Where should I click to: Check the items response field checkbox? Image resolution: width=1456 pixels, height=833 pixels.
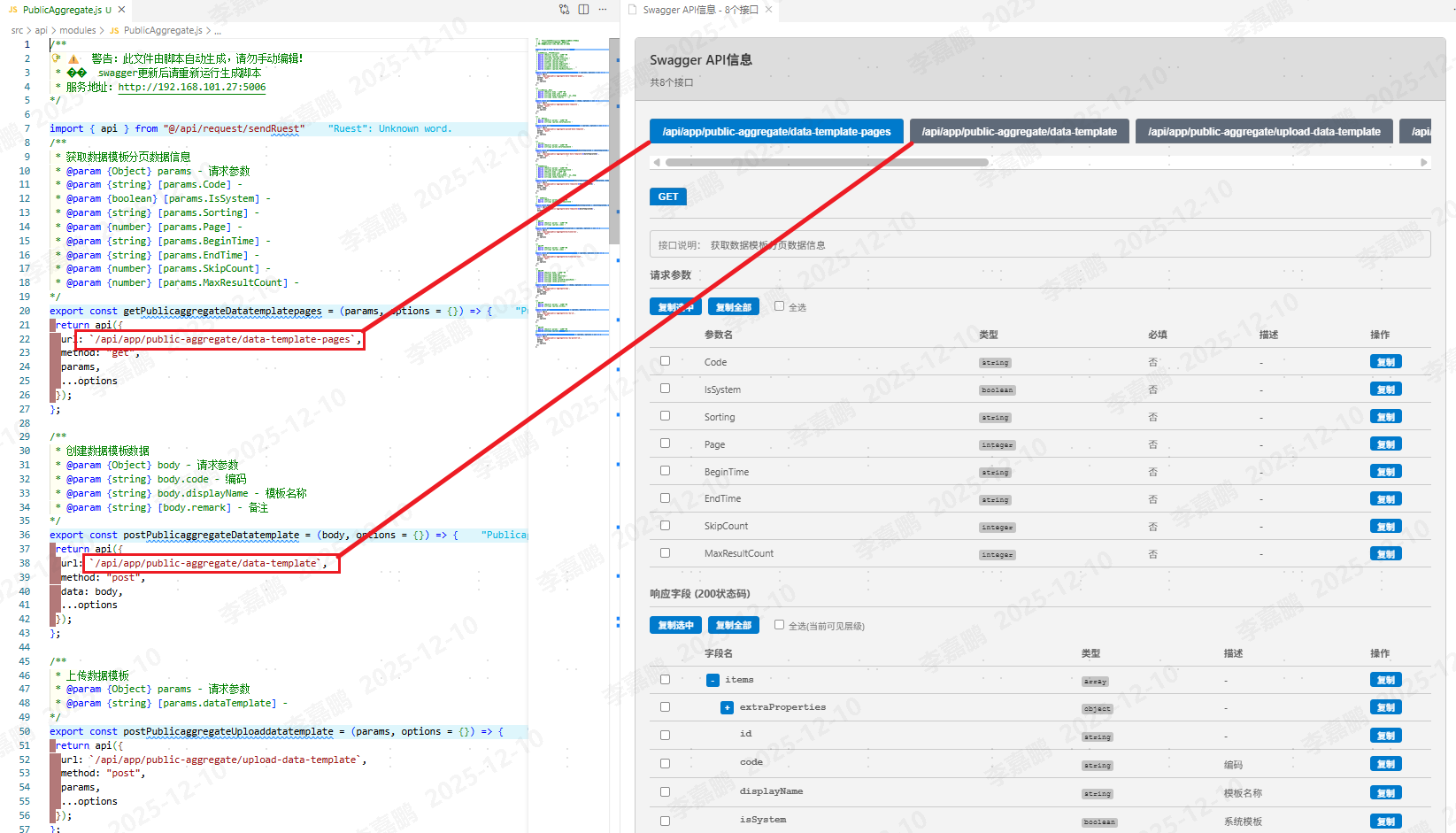tap(665, 680)
